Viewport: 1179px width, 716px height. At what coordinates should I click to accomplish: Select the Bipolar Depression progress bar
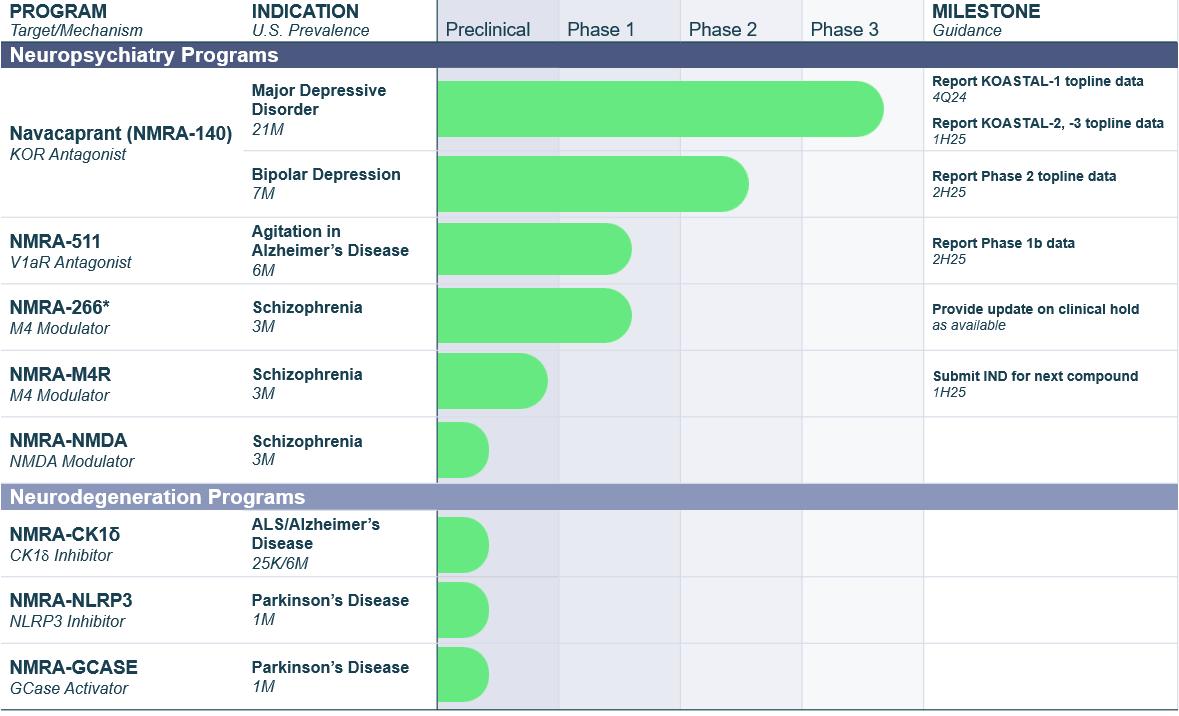pos(593,184)
